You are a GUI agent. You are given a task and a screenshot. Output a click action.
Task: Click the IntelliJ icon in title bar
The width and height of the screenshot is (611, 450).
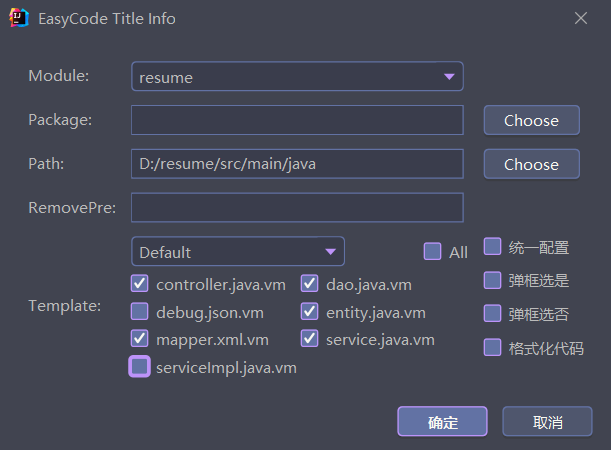click(x=17, y=18)
